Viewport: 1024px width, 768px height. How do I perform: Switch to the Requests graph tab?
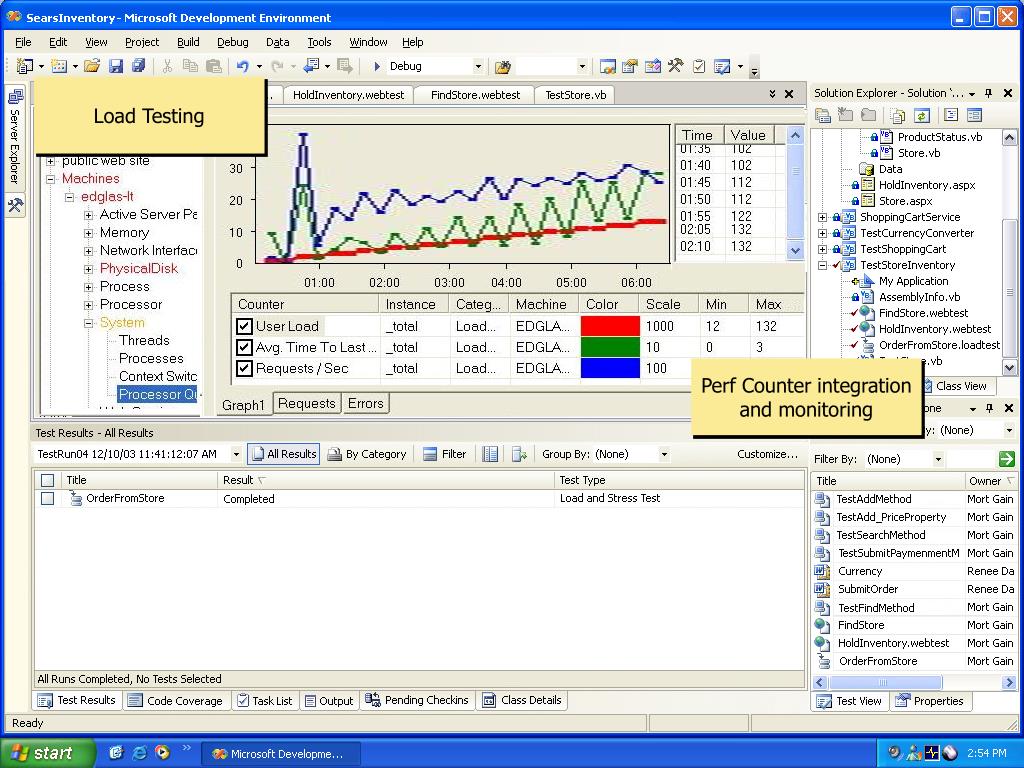(306, 404)
